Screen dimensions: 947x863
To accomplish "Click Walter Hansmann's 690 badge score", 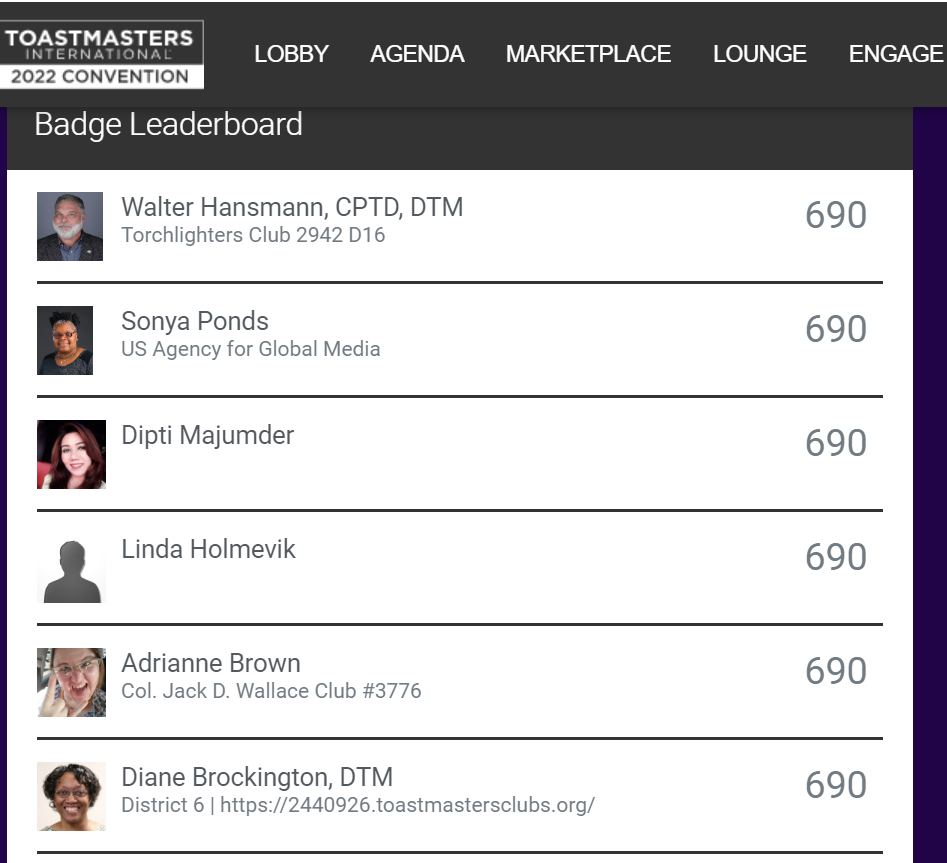I will click(835, 215).
